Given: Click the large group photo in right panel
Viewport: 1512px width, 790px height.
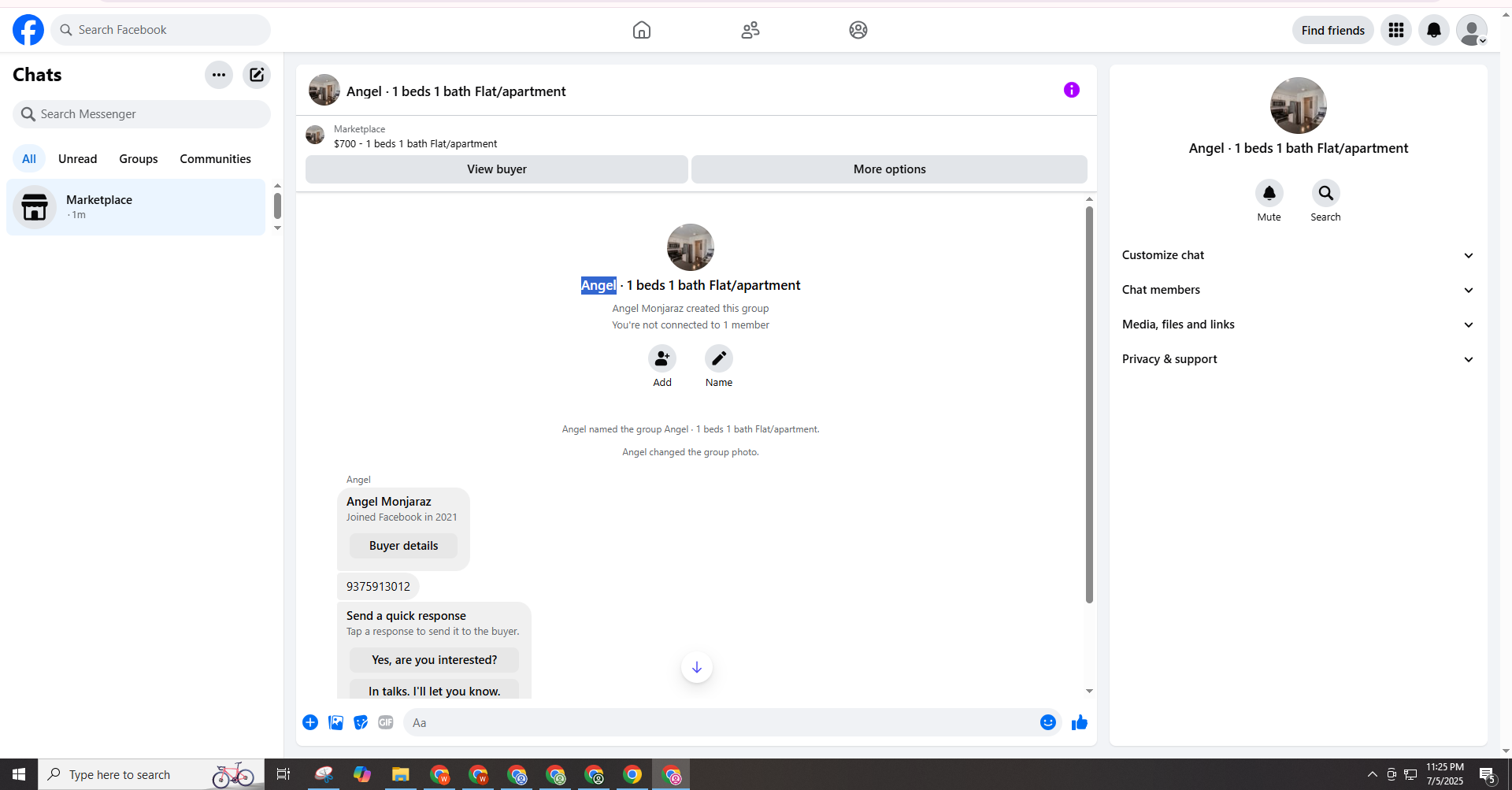Looking at the screenshot, I should (1299, 106).
